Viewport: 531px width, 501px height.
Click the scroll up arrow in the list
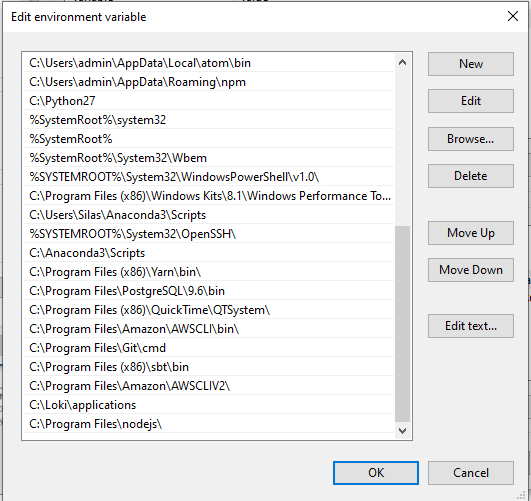(x=402, y=62)
